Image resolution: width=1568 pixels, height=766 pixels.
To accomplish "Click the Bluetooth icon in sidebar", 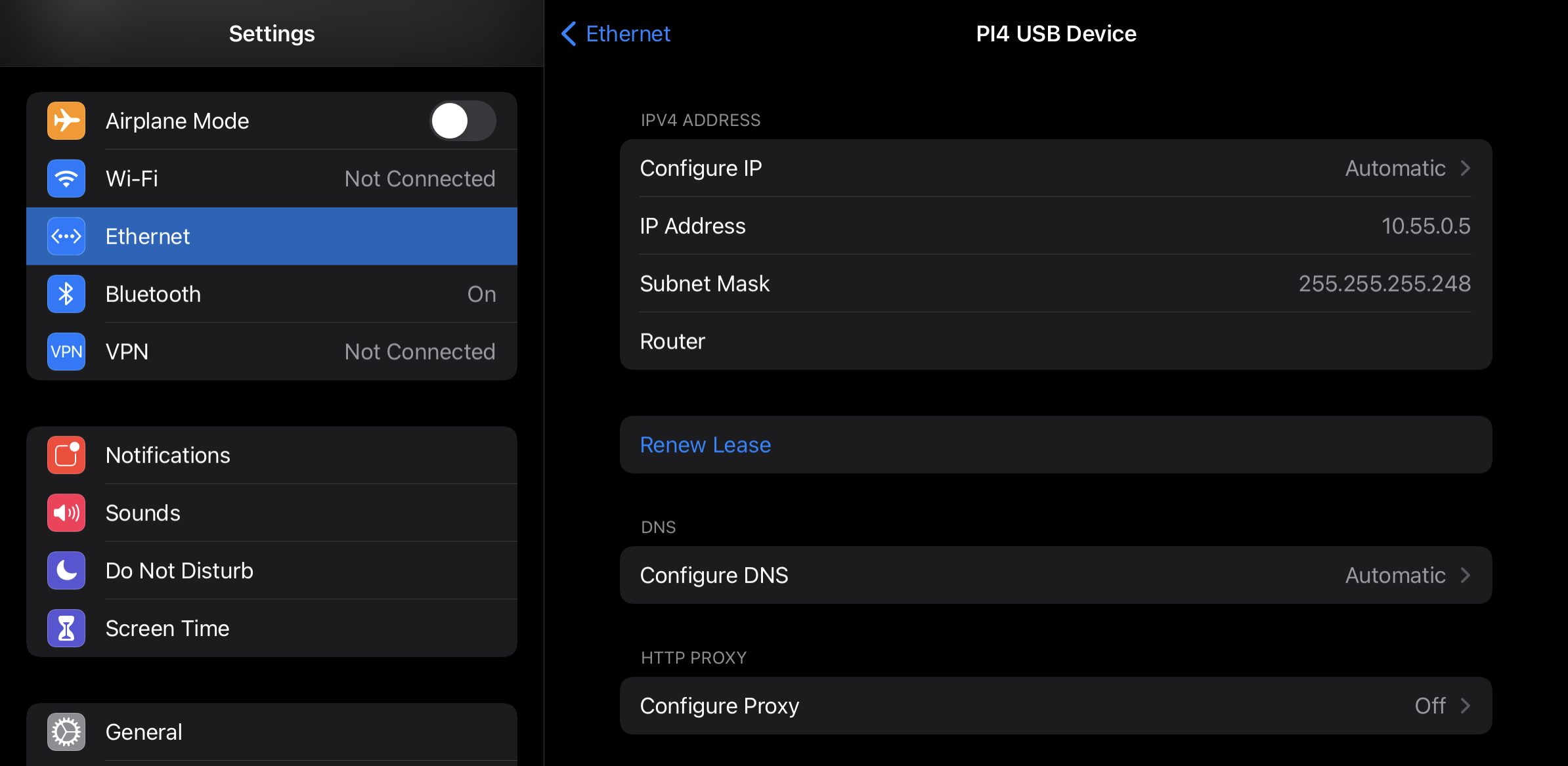I will coord(66,294).
